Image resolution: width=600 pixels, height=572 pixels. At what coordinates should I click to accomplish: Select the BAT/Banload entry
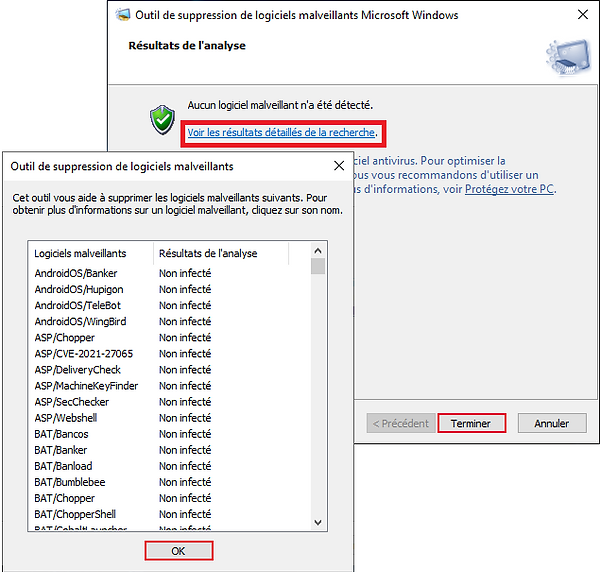tap(63, 466)
